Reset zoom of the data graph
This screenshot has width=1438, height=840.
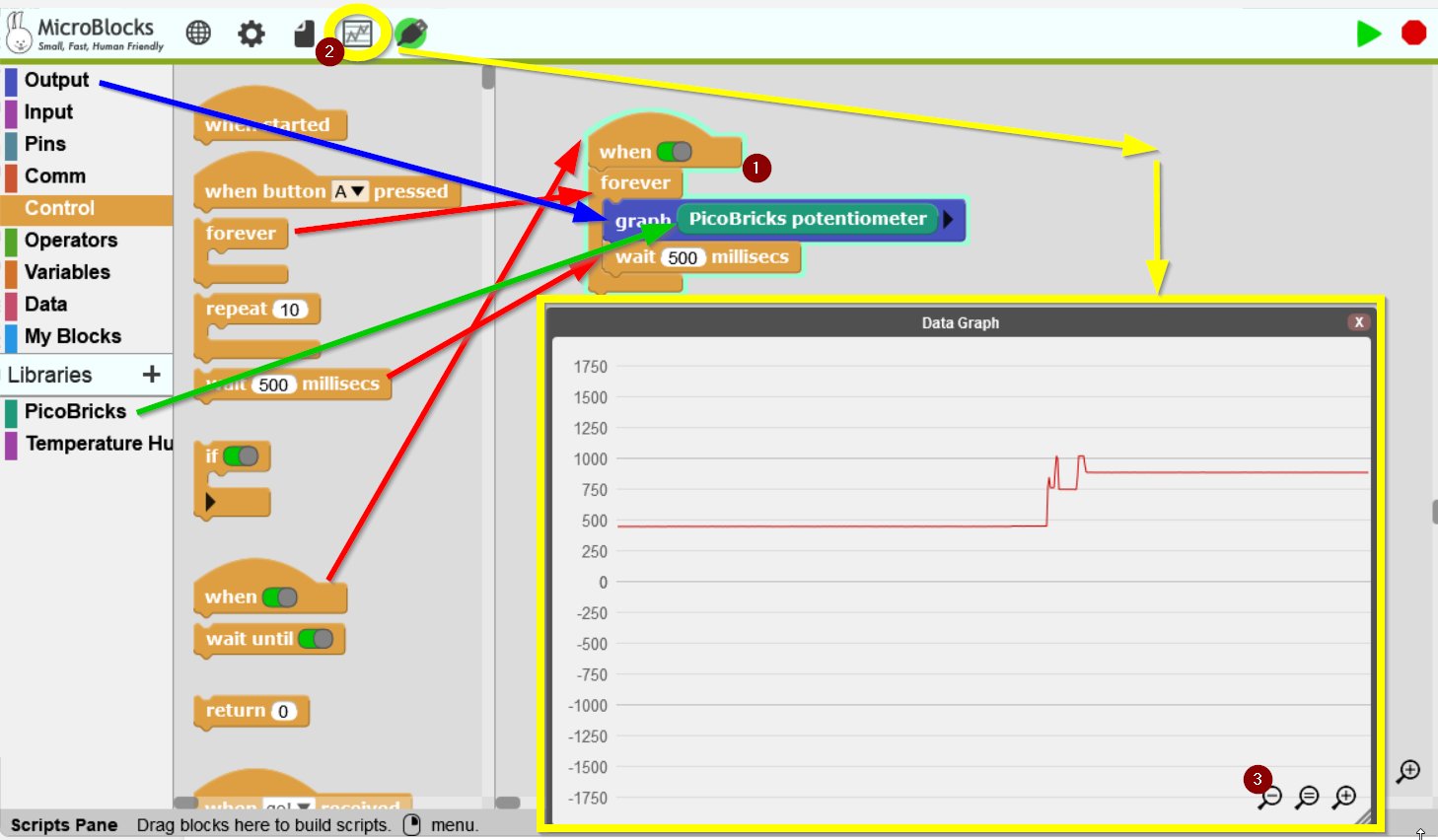[x=1307, y=797]
